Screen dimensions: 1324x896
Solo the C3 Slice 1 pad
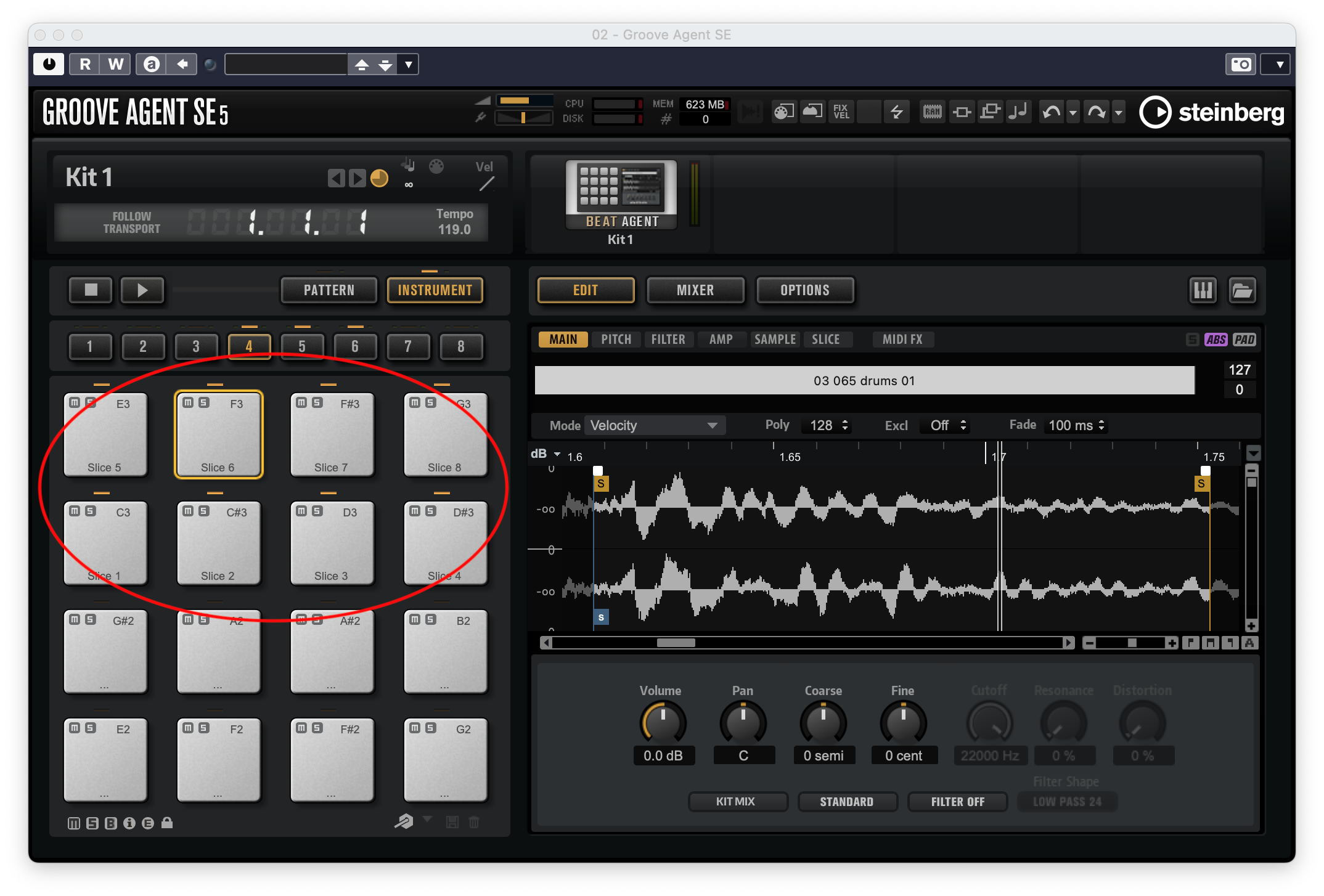[x=91, y=511]
